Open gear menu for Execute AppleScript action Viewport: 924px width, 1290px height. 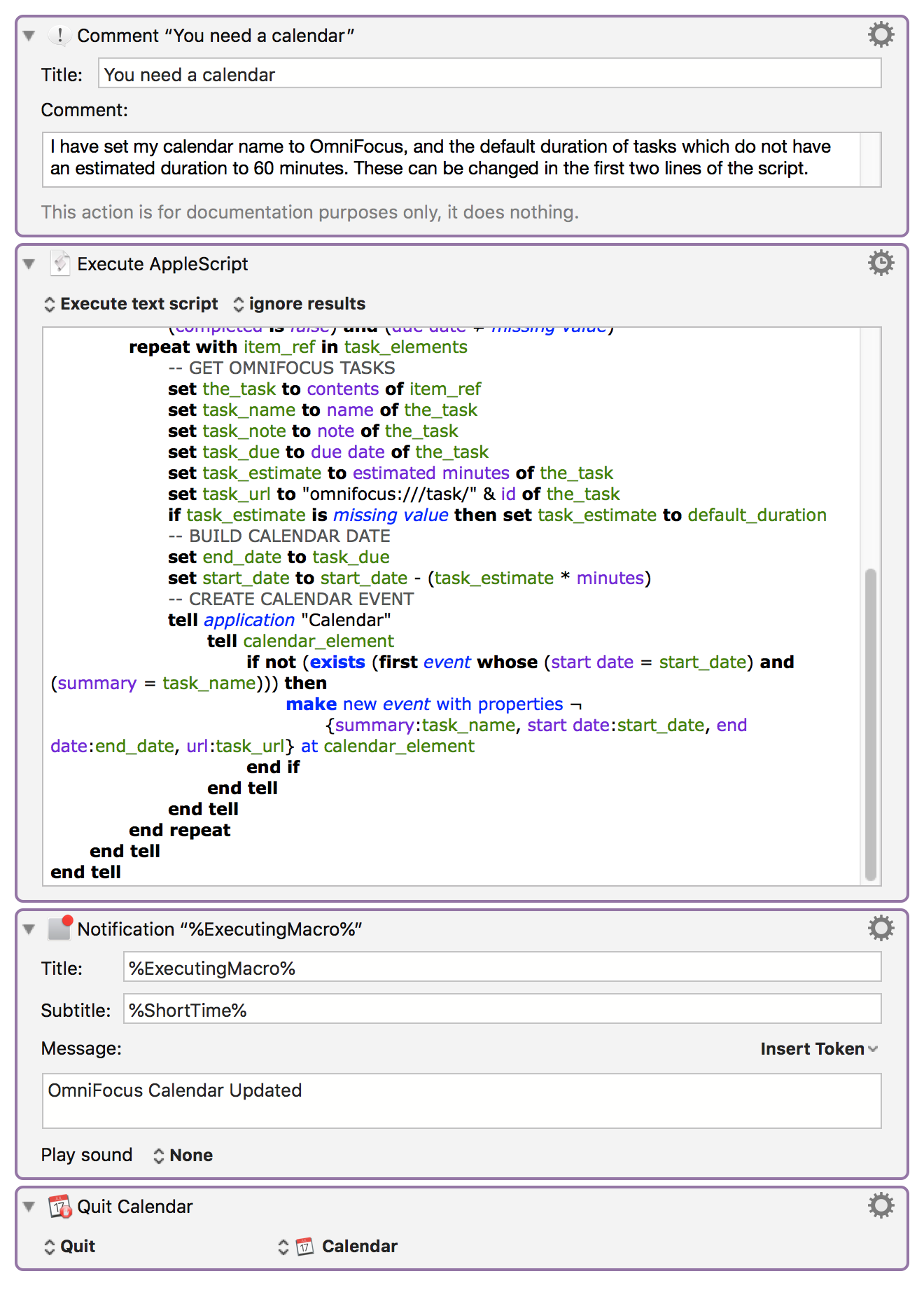[881, 263]
